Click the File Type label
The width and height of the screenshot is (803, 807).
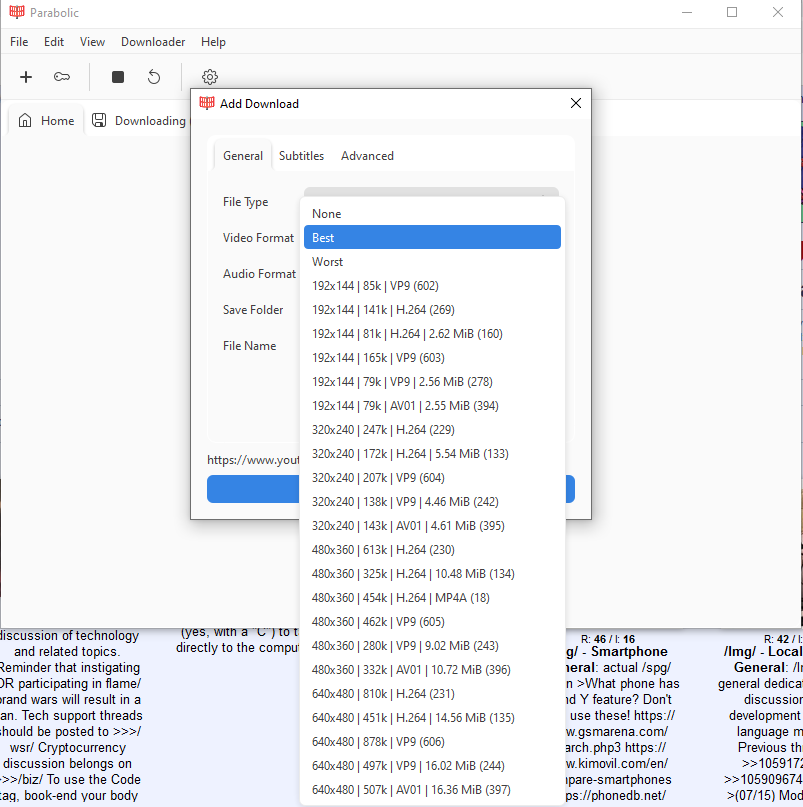pos(245,202)
